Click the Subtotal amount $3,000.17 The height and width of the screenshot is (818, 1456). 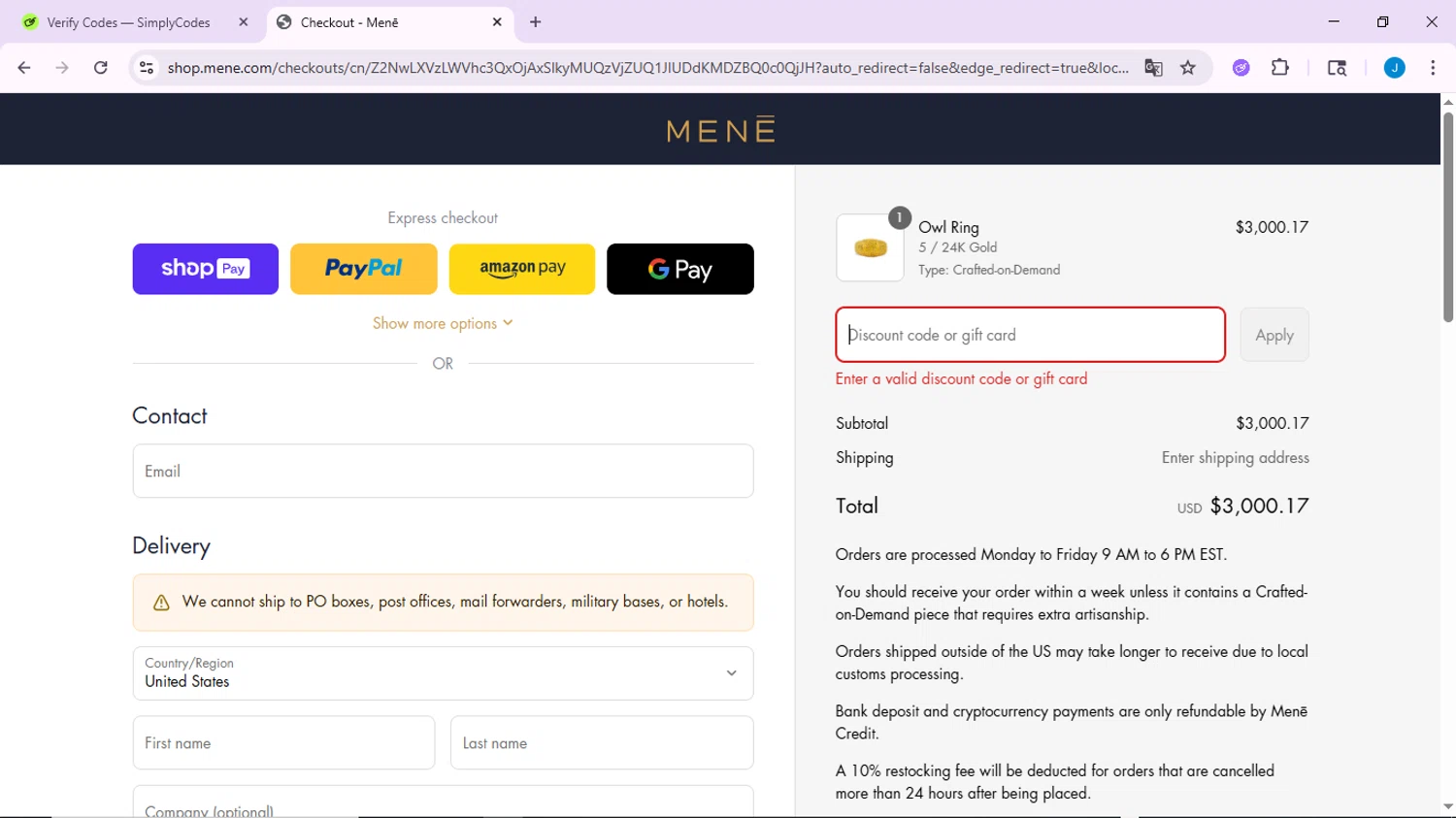[x=1273, y=423]
